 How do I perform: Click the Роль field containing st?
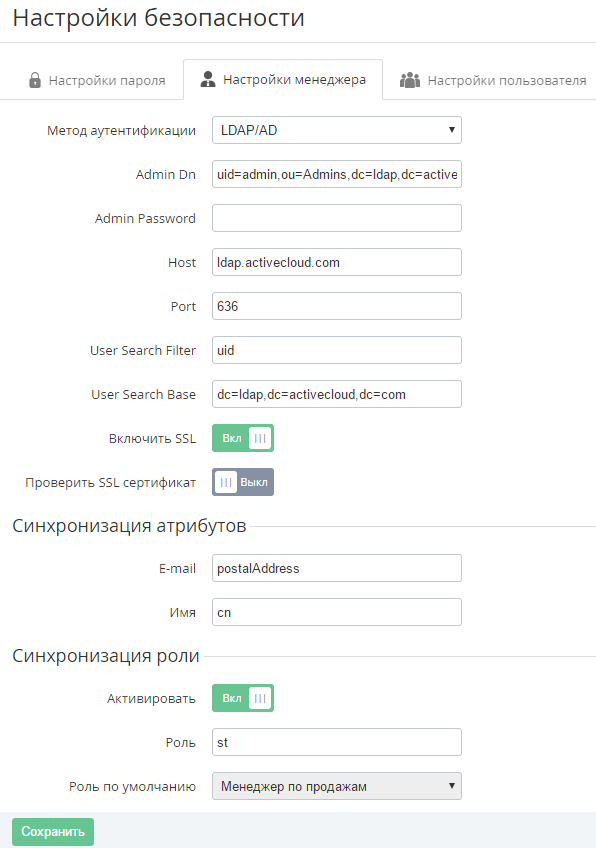click(337, 742)
